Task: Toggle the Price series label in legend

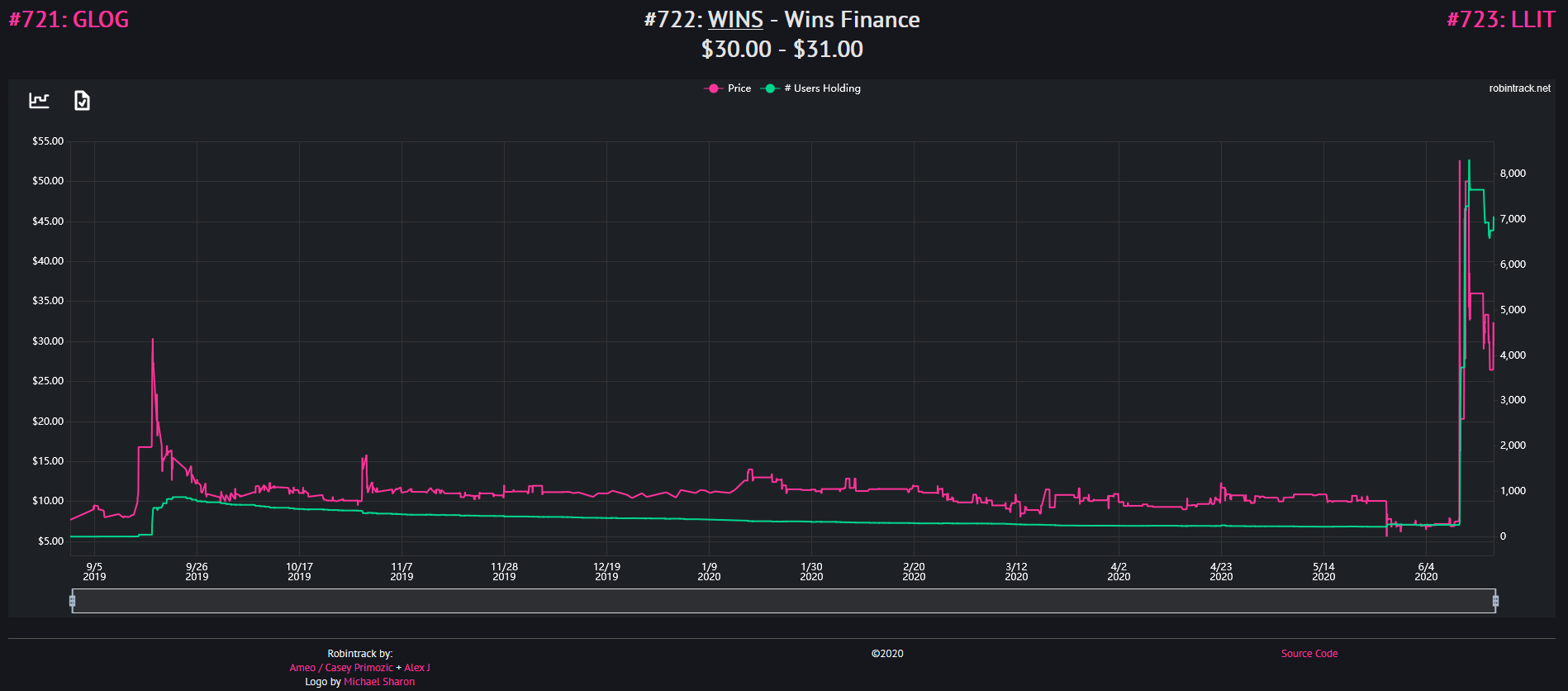Action: (x=739, y=88)
